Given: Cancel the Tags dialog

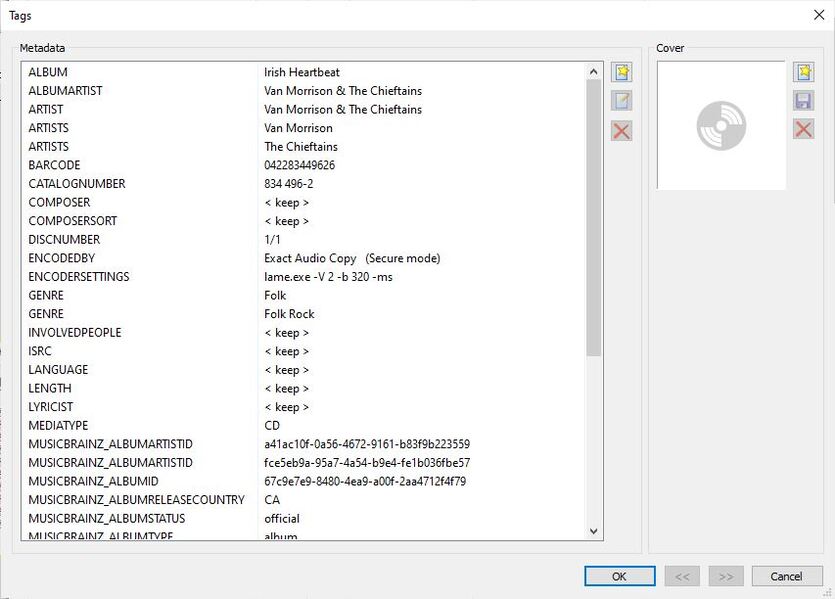Looking at the screenshot, I should tap(787, 576).
